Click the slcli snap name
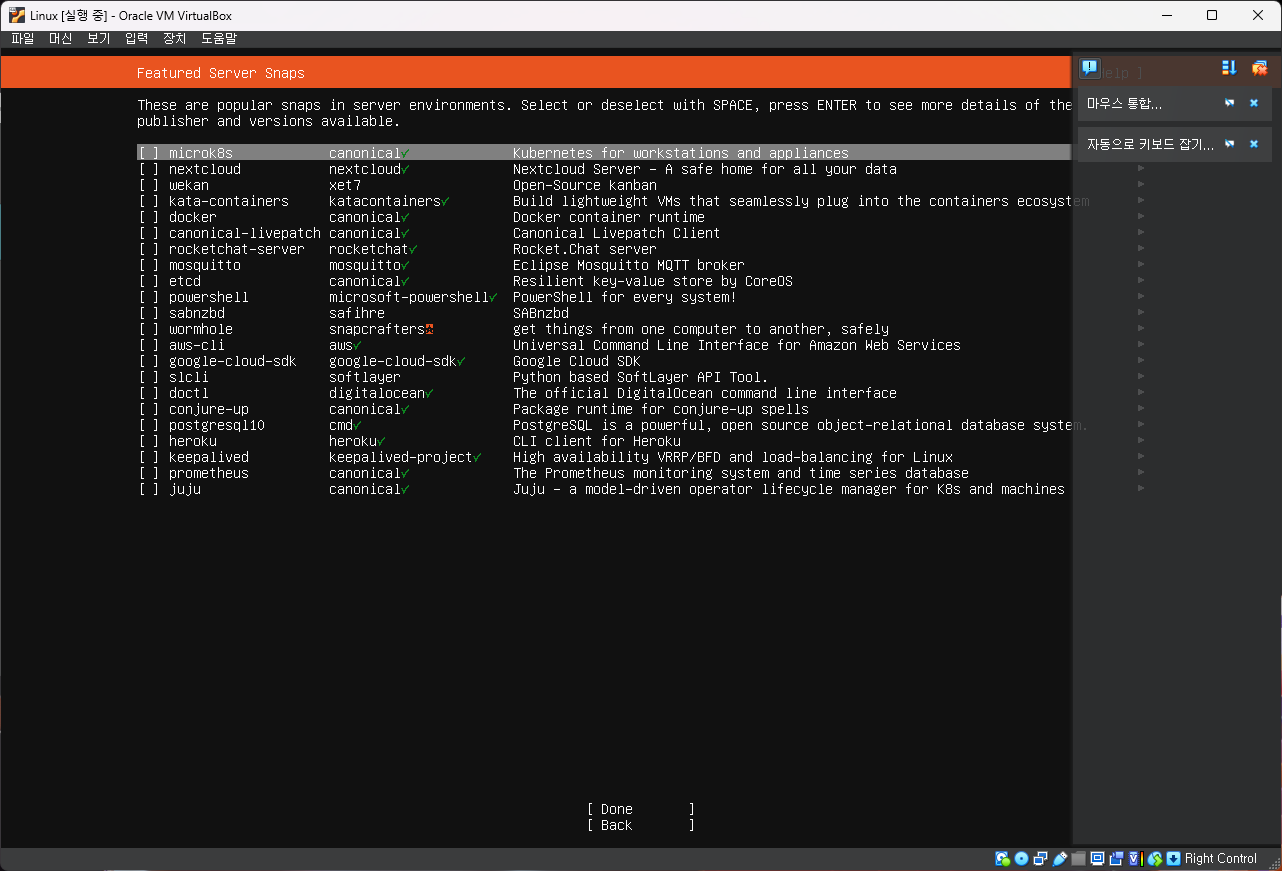 pyautogui.click(x=189, y=377)
